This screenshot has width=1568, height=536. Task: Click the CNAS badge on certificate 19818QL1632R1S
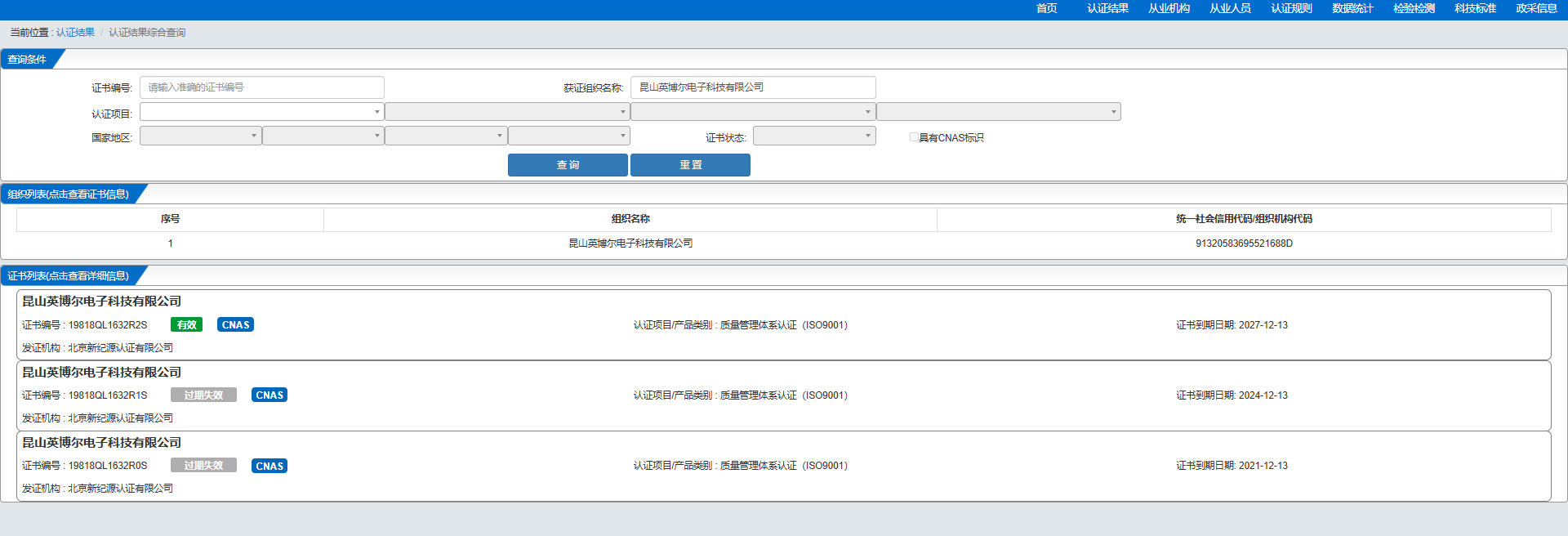pyautogui.click(x=269, y=395)
